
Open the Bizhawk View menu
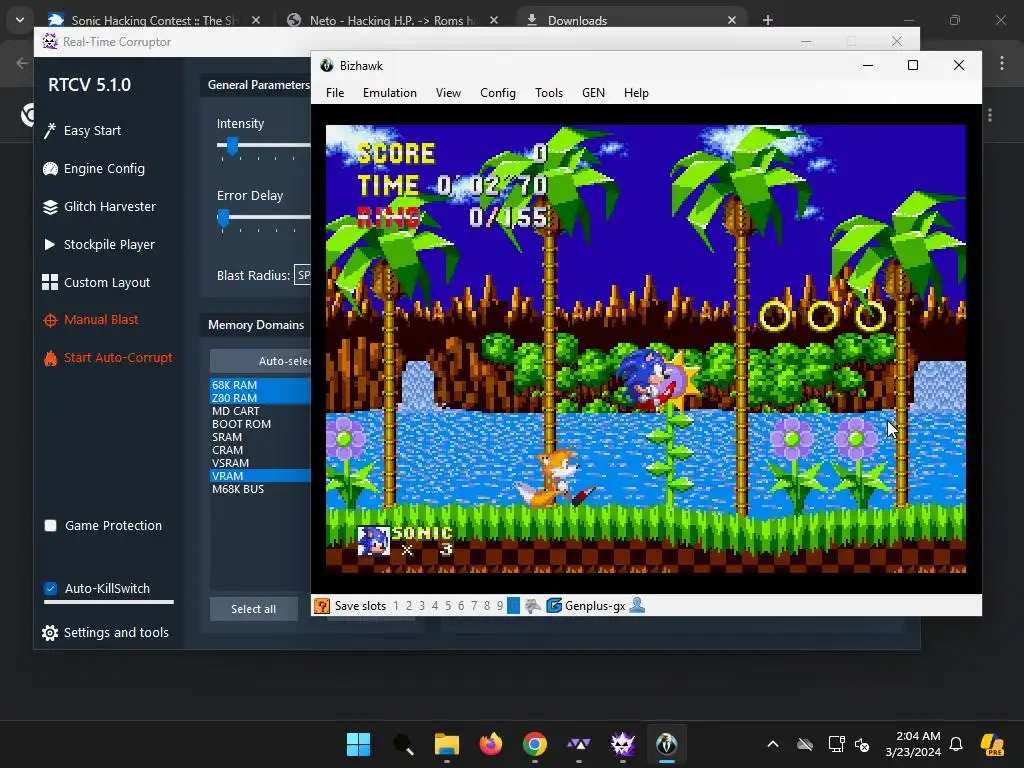(x=448, y=93)
